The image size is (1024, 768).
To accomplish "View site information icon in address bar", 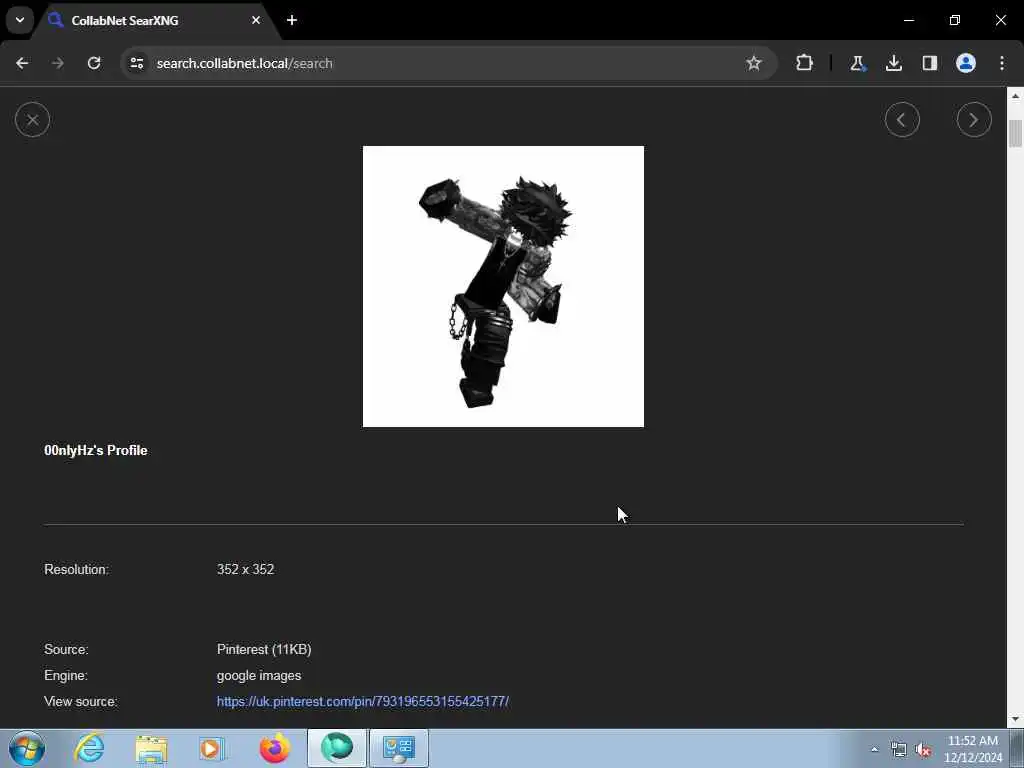I will pyautogui.click(x=136, y=63).
